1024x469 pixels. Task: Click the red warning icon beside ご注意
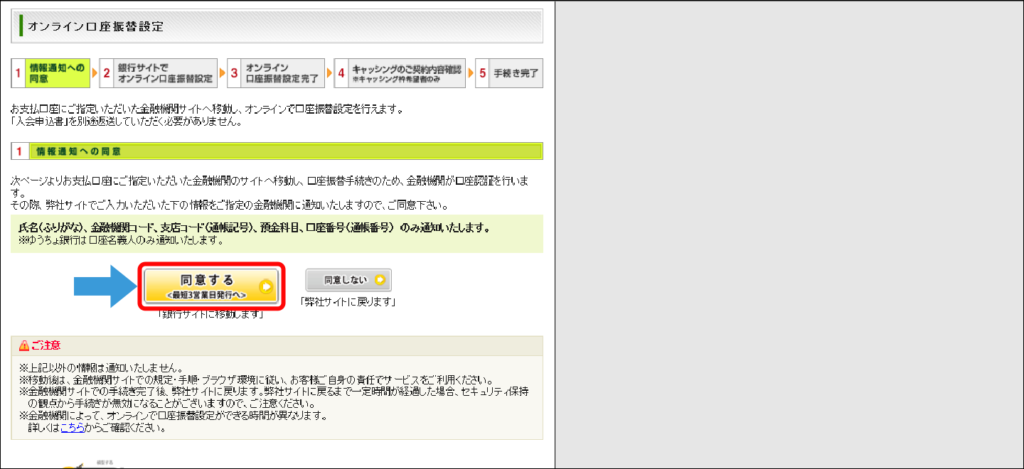point(24,345)
